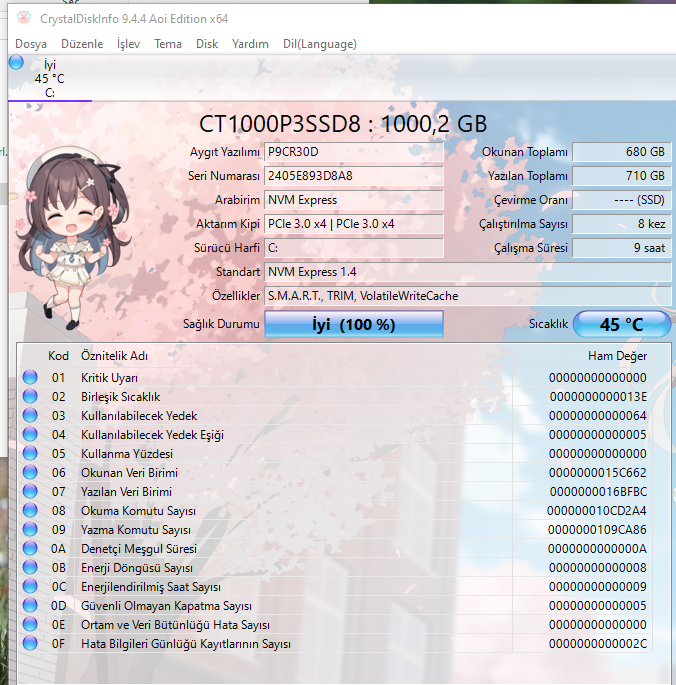Viewport: 676px width, 685px height.
Task: Click the Özellikler field with S.M.A.R.T., TRIM
Action: click(x=468, y=296)
